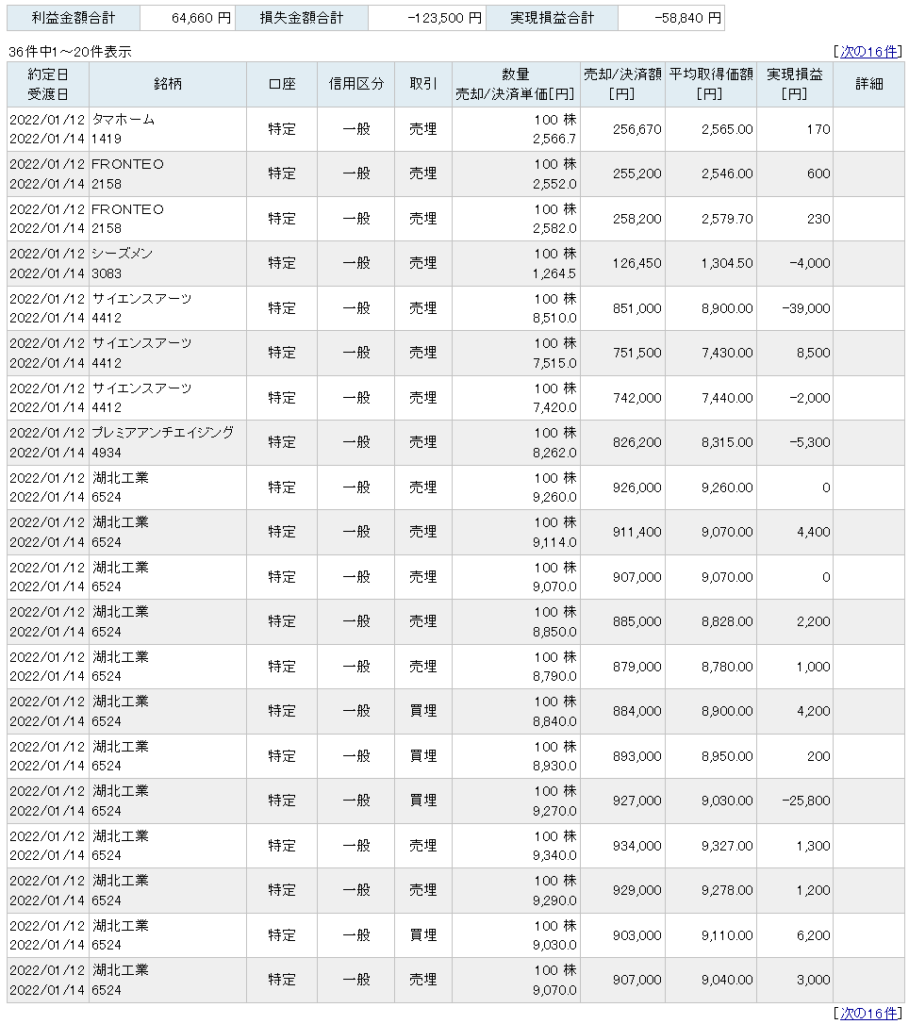
Task: Click the settlement amount 851,000 cell
Action: tap(623, 308)
